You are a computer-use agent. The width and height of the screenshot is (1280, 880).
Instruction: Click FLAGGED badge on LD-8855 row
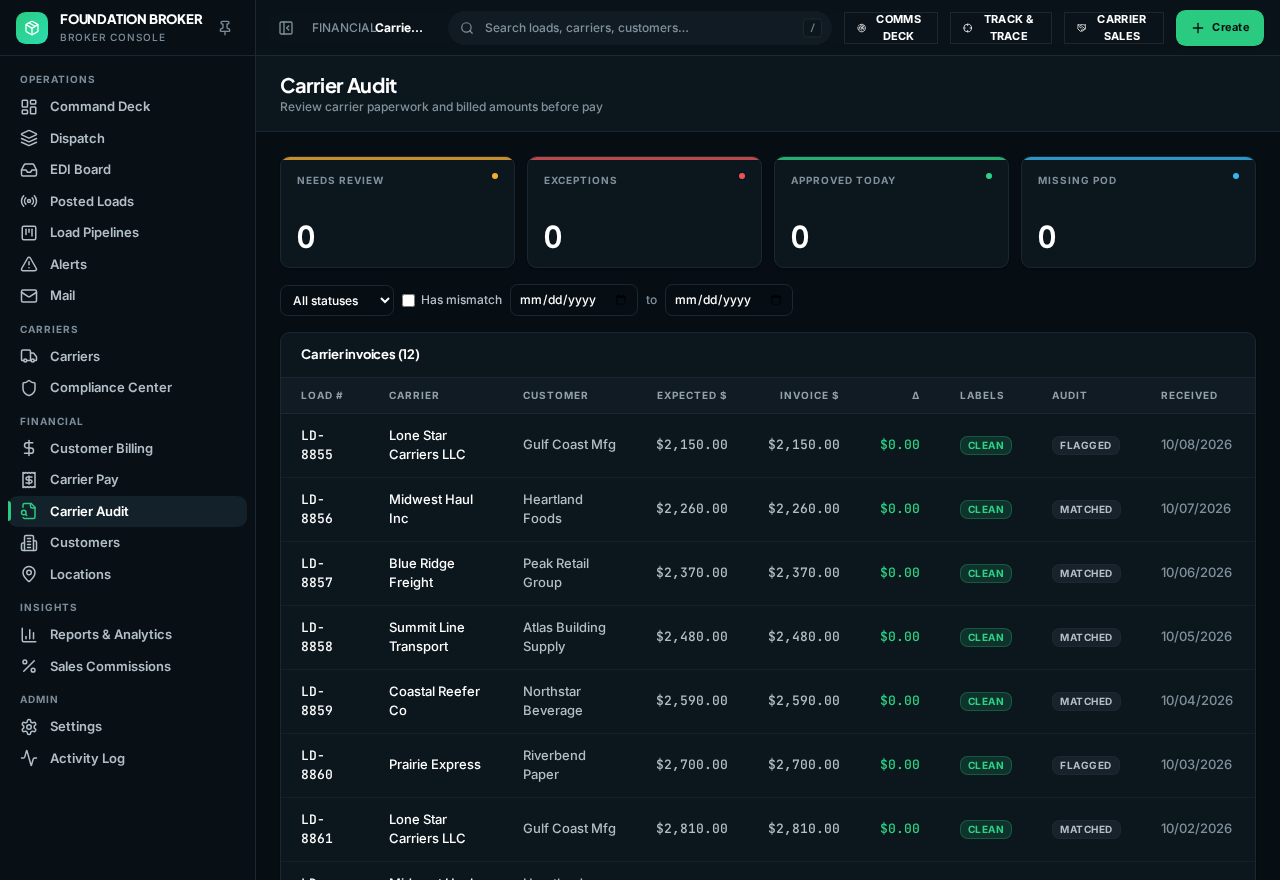pyautogui.click(x=1085, y=445)
